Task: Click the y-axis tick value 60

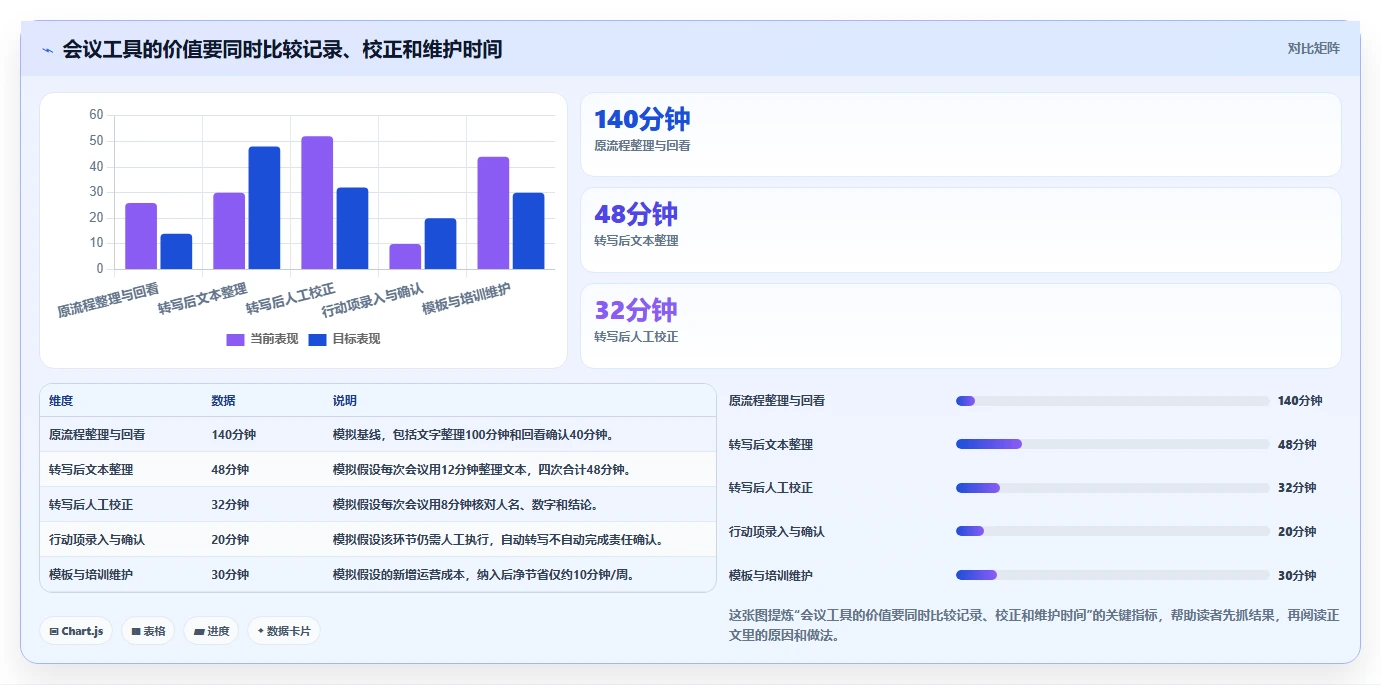Action: tap(96, 115)
